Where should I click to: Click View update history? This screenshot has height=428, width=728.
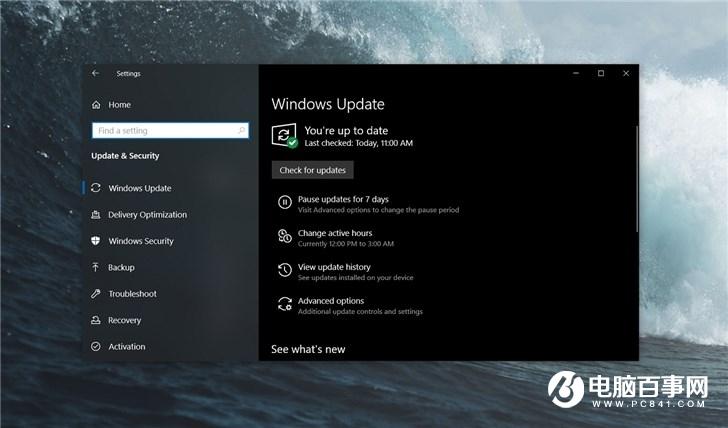(x=334, y=267)
